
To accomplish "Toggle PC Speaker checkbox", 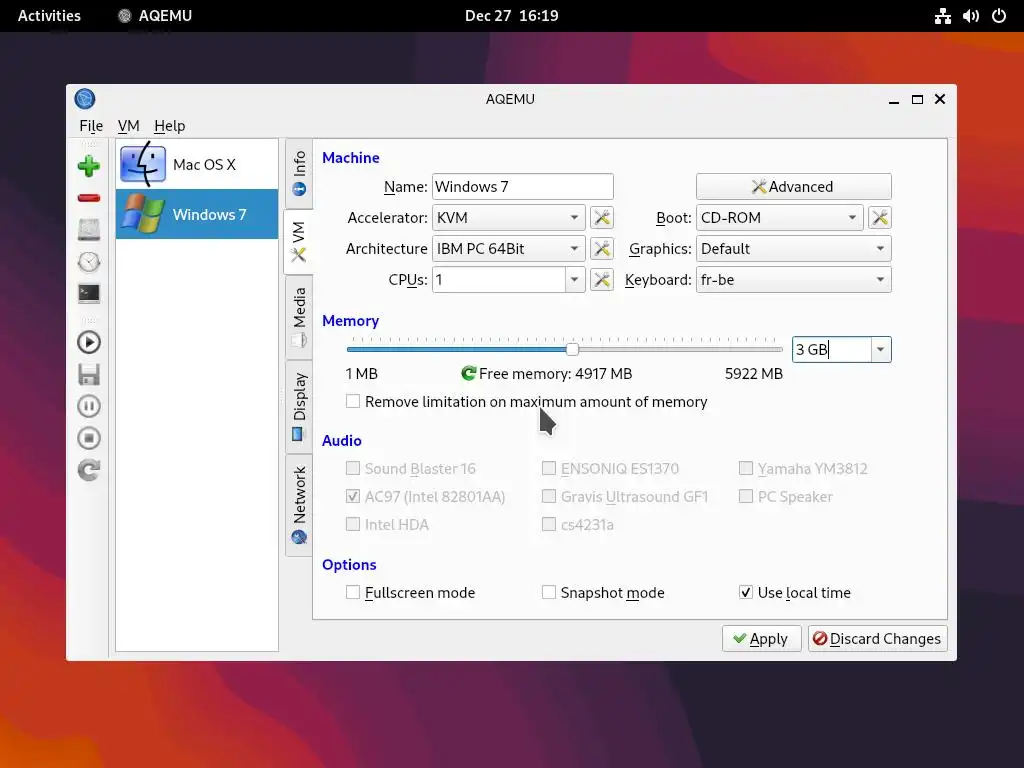I will click(745, 496).
